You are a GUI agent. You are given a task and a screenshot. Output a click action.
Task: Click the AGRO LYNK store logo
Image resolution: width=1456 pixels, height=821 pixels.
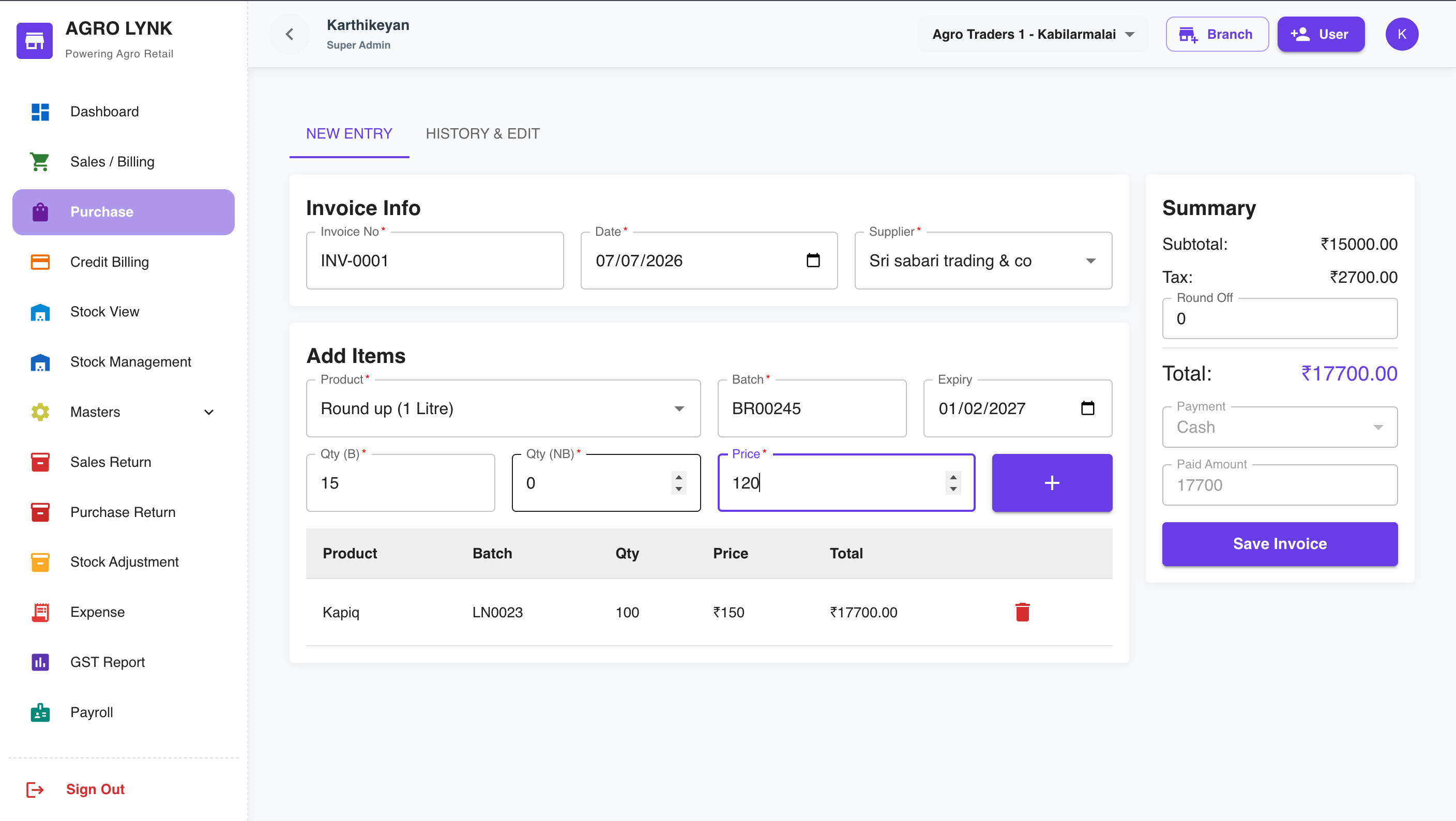click(35, 41)
